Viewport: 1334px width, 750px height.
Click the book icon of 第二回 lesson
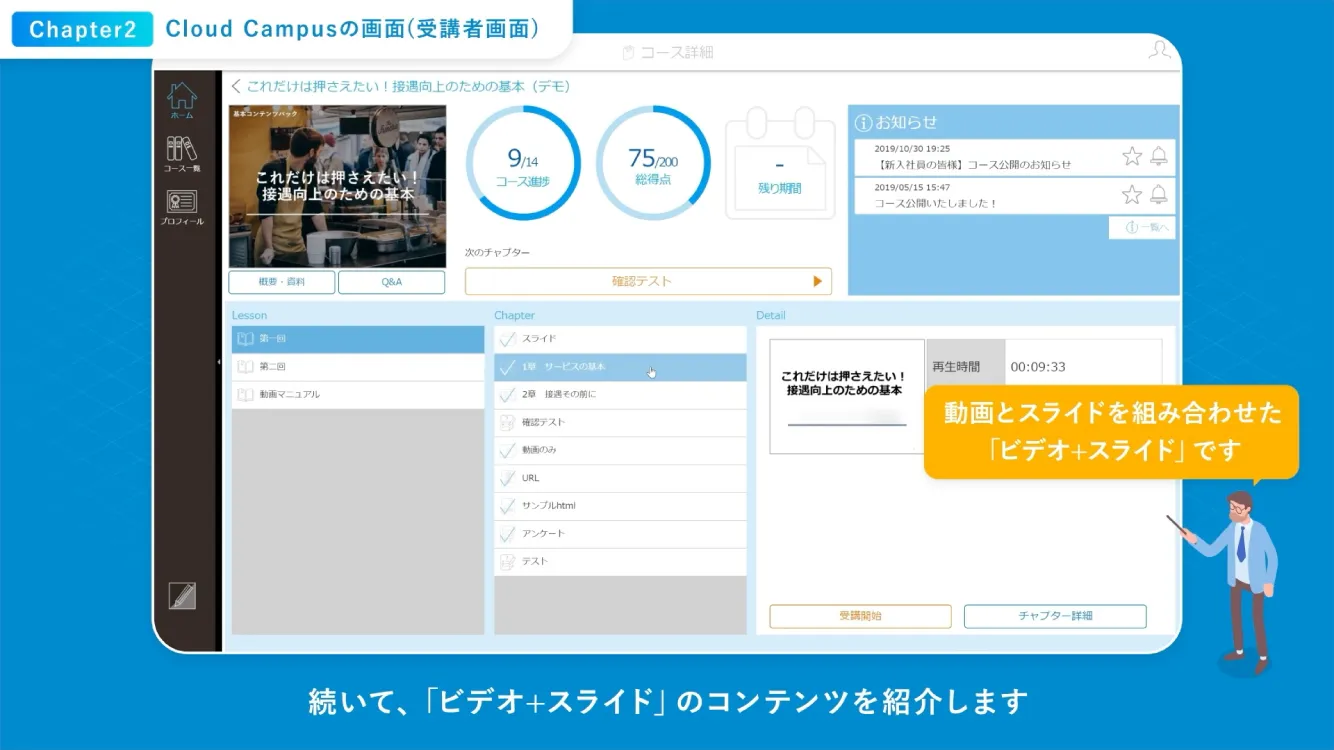pyautogui.click(x=245, y=367)
